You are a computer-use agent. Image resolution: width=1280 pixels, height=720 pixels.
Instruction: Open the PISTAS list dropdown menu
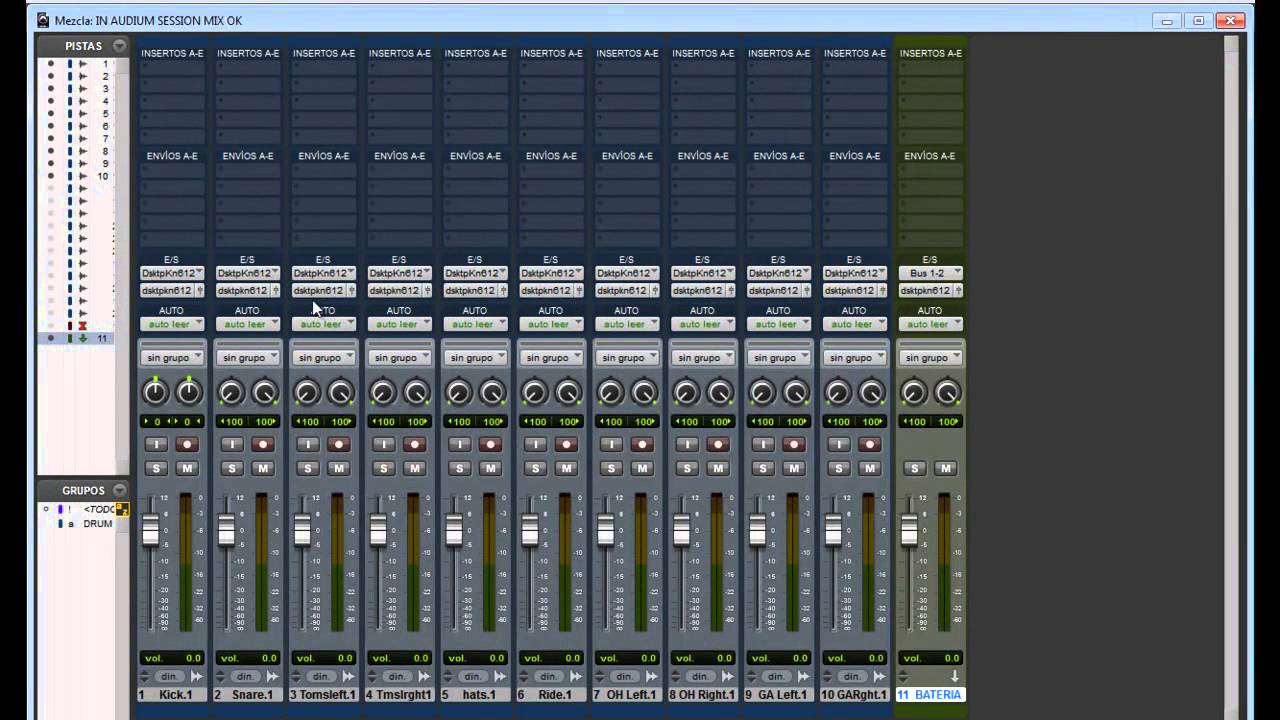tap(119, 46)
